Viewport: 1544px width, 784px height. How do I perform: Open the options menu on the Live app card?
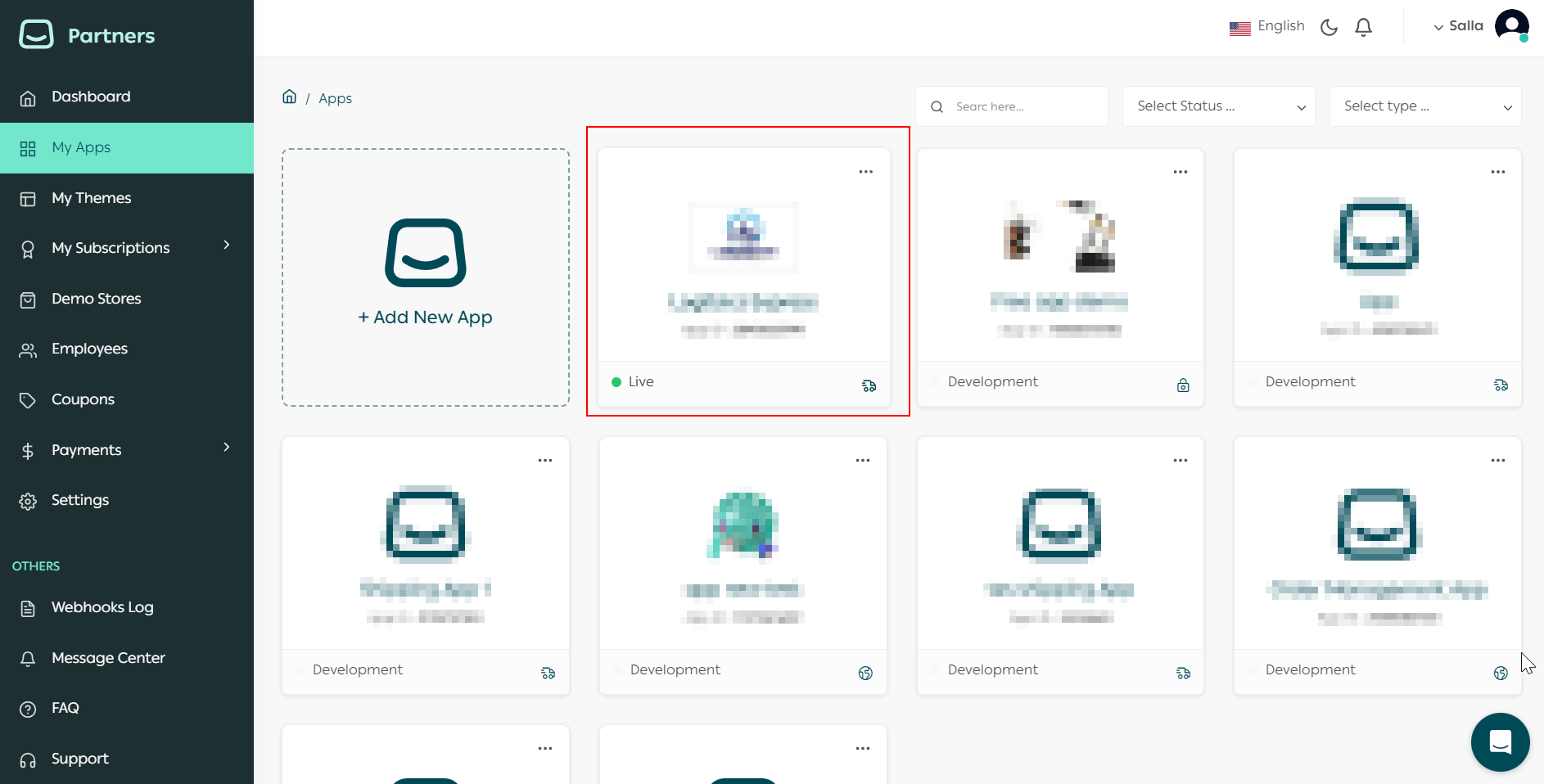click(x=866, y=172)
